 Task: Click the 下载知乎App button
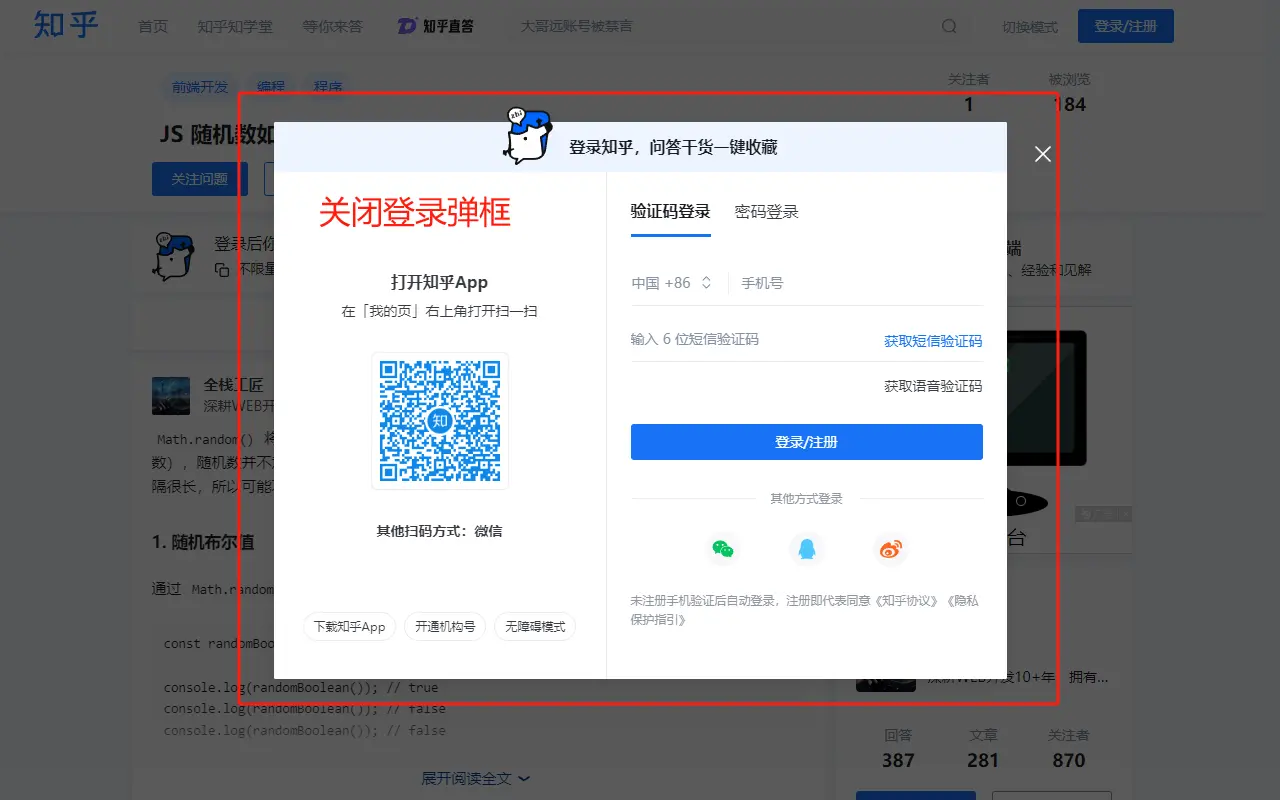pyautogui.click(x=350, y=627)
